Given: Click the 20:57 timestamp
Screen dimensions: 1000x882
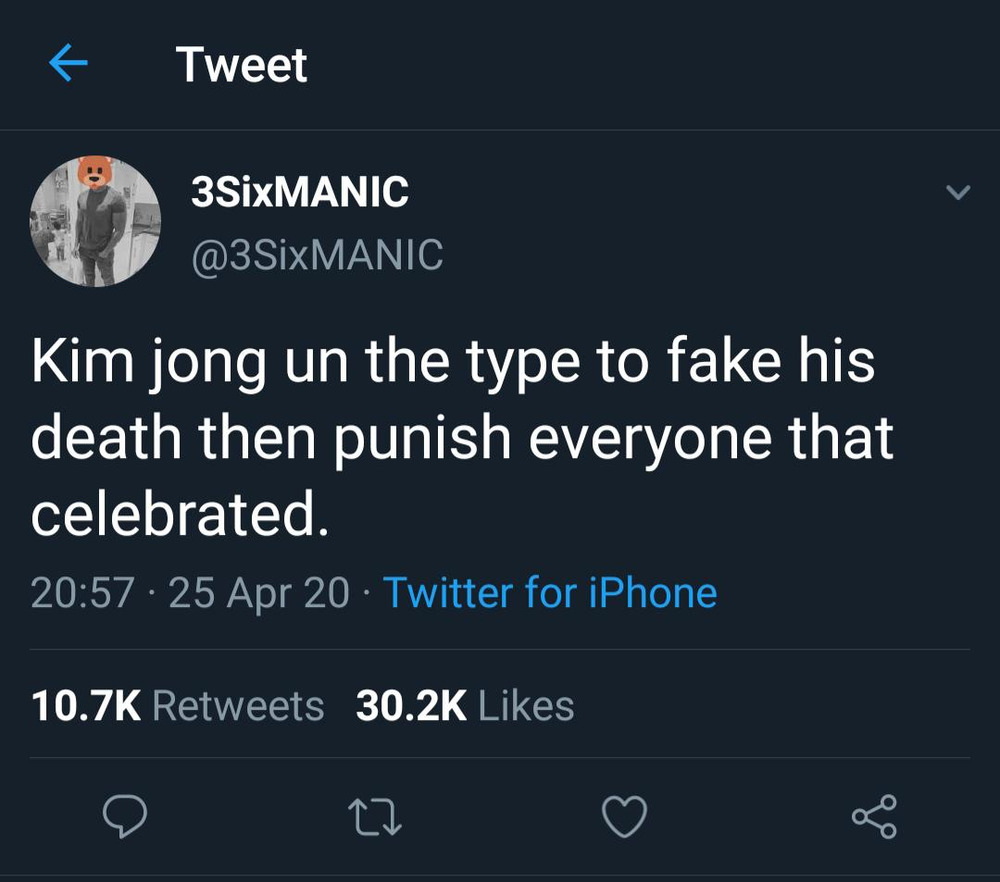Looking at the screenshot, I should point(82,593).
